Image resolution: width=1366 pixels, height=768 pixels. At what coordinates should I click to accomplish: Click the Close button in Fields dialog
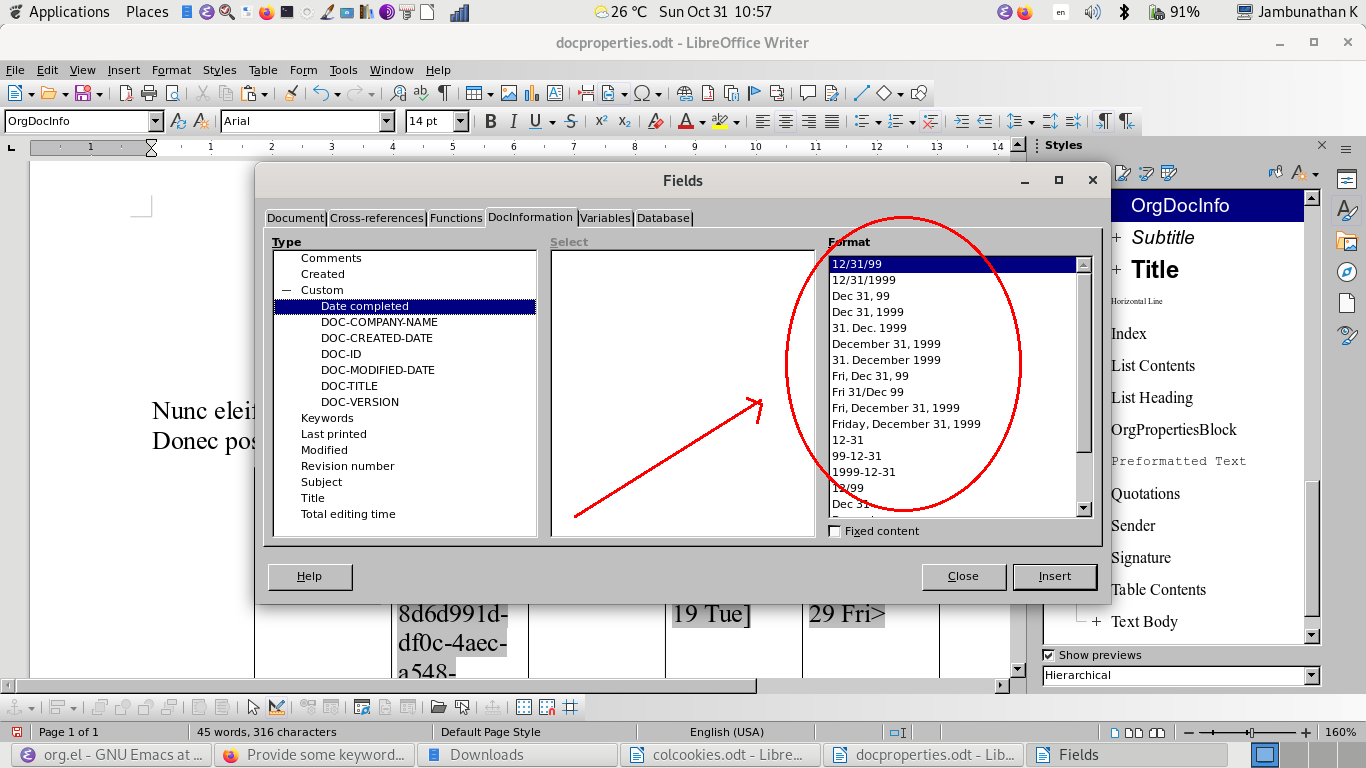tap(963, 576)
